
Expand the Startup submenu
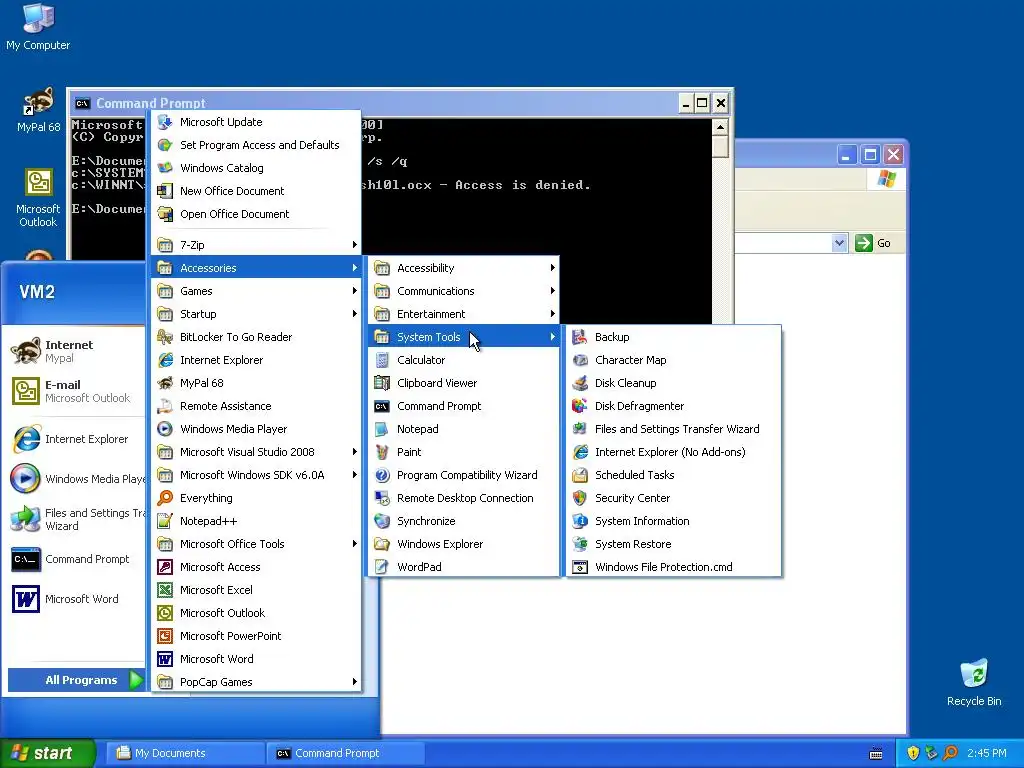click(256, 313)
